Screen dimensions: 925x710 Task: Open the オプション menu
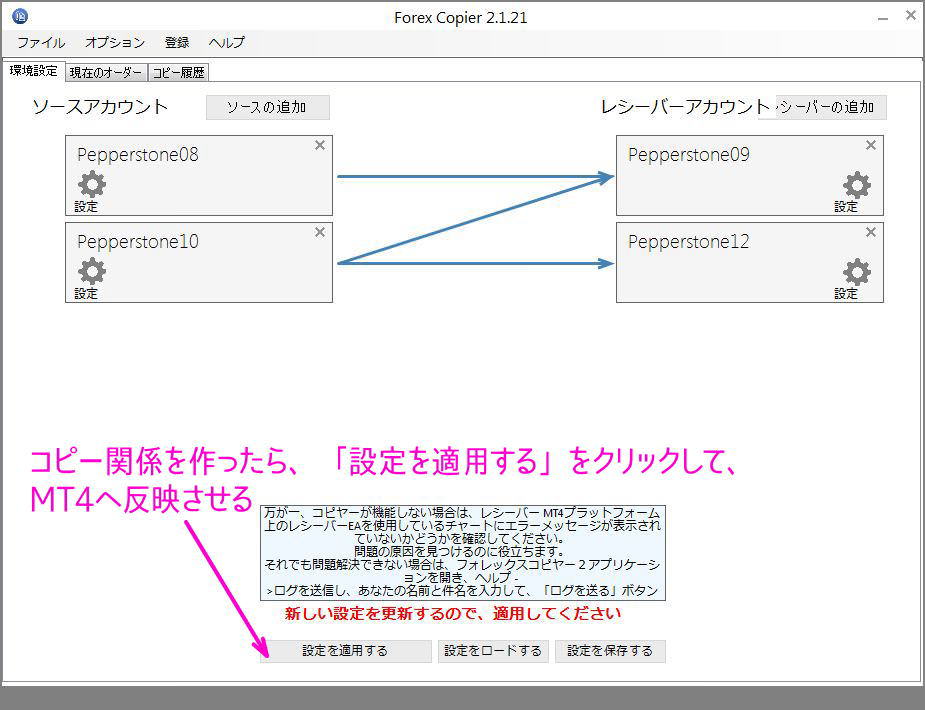pyautogui.click(x=113, y=42)
